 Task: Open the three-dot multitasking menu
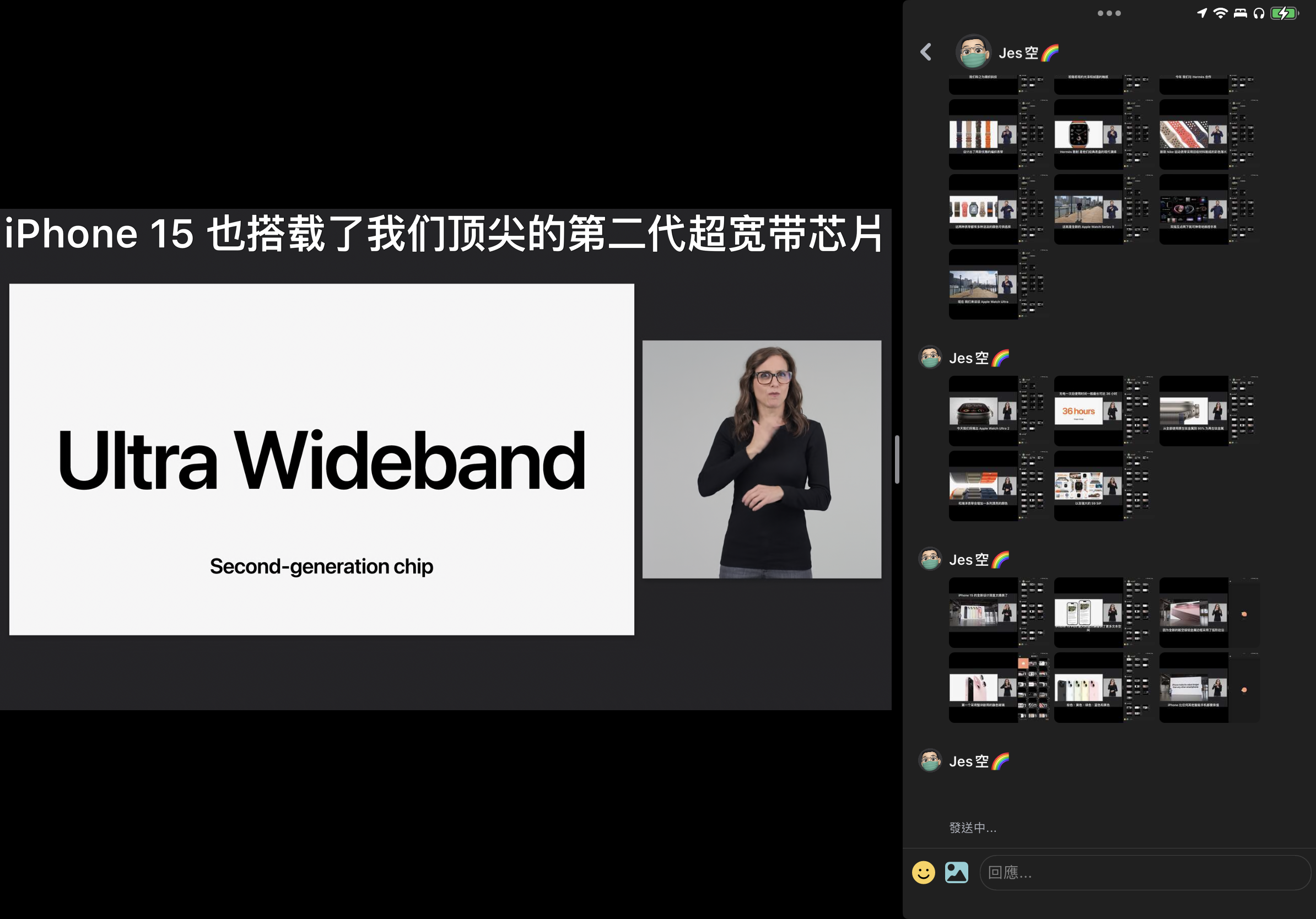[x=1108, y=13]
